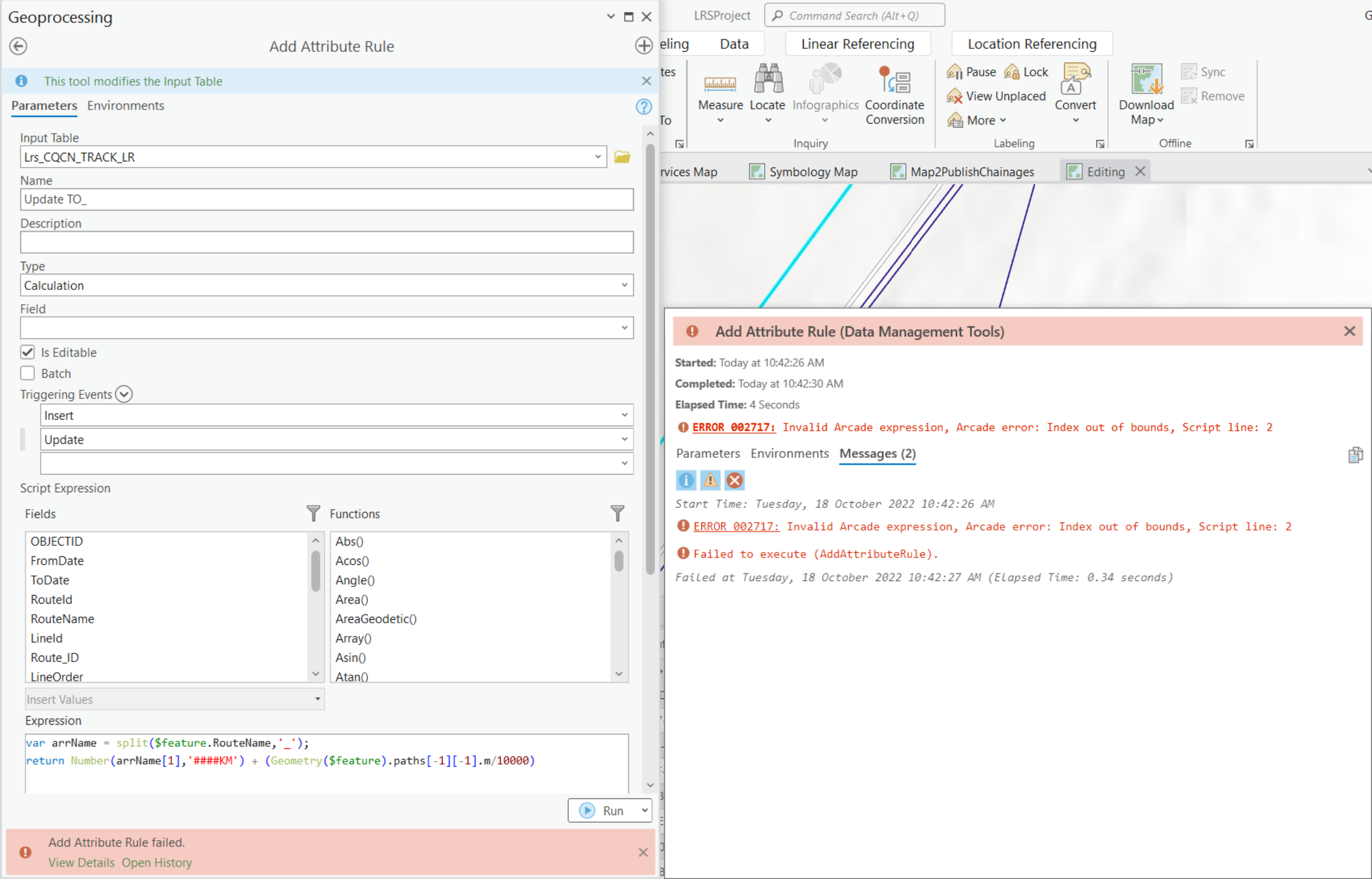Browse for input table folder icon
The width and height of the screenshot is (1372, 879).
pyautogui.click(x=622, y=156)
